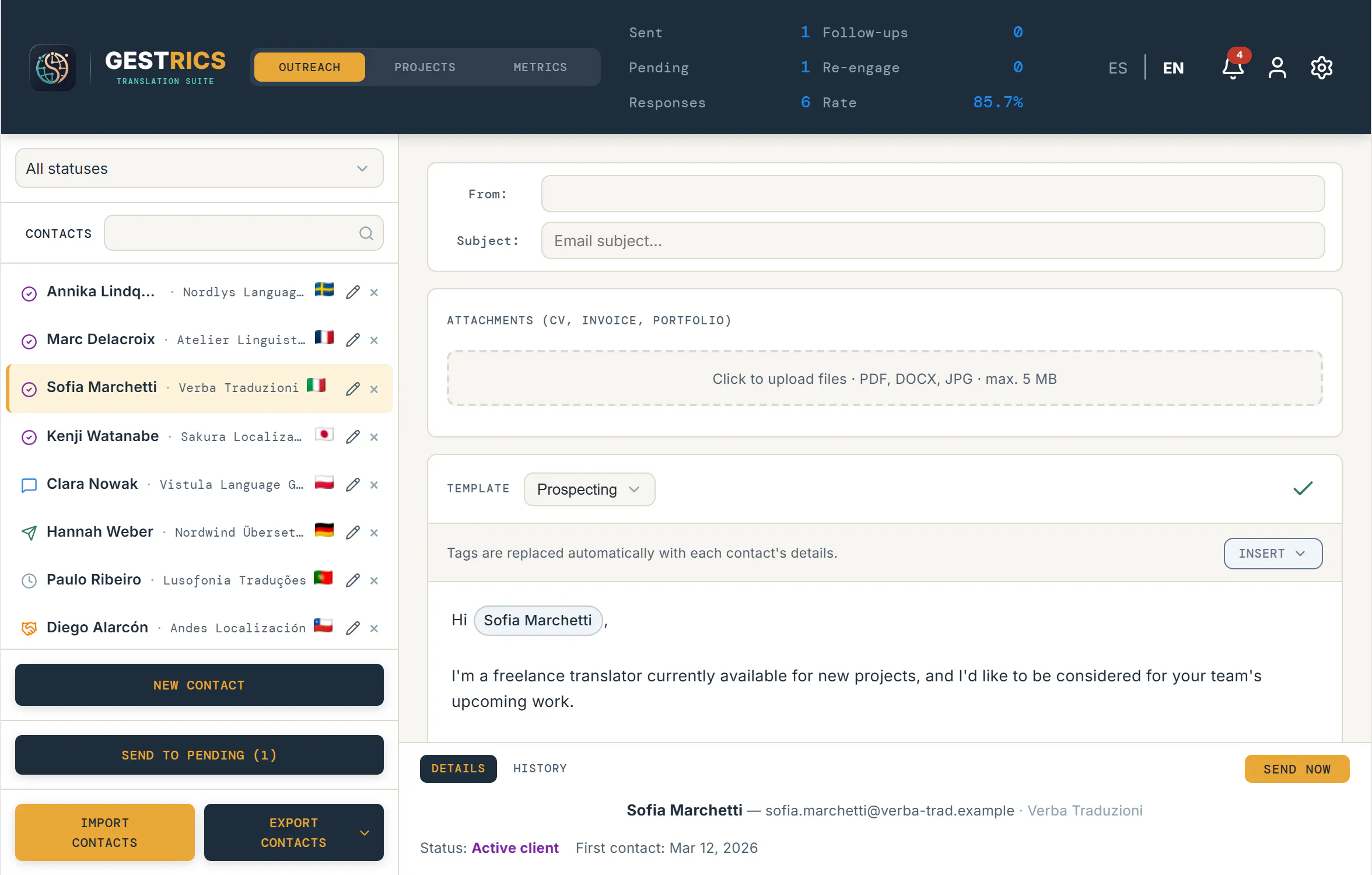The image size is (1372, 875).
Task: Remove Sofia Marchetti from contacts
Action: (x=374, y=389)
